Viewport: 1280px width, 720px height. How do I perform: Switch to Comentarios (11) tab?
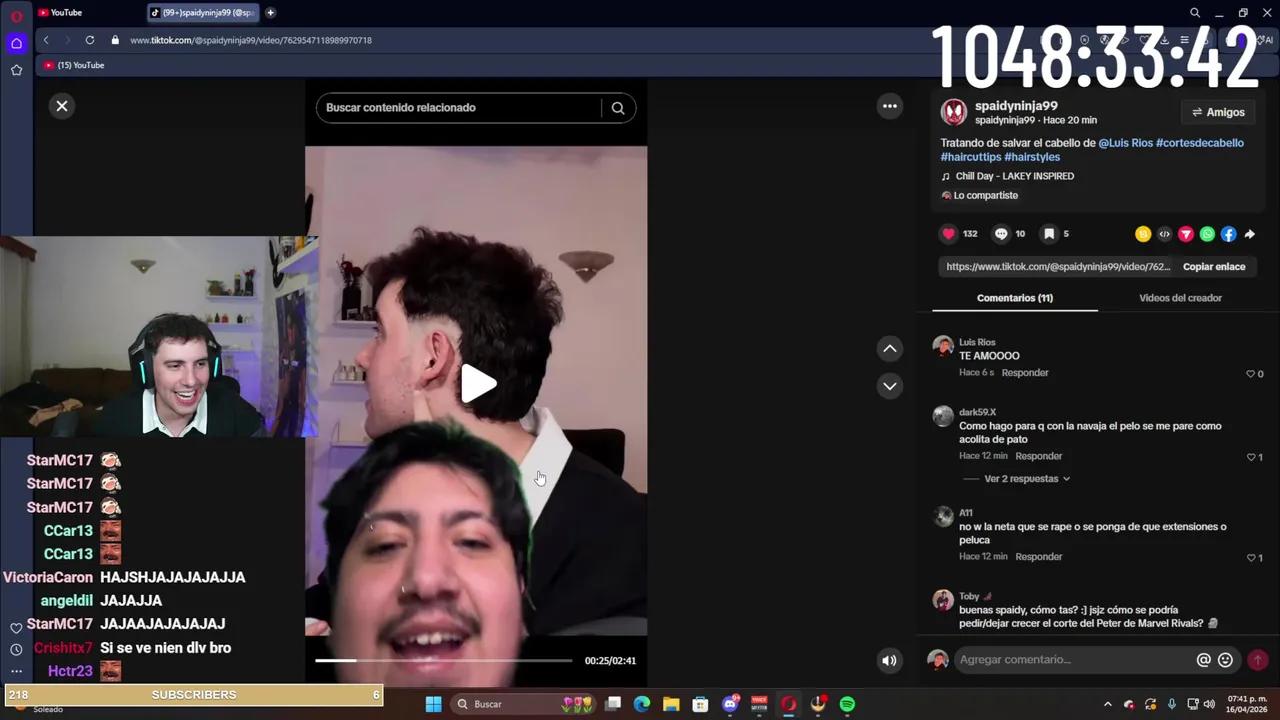pos(1015,298)
